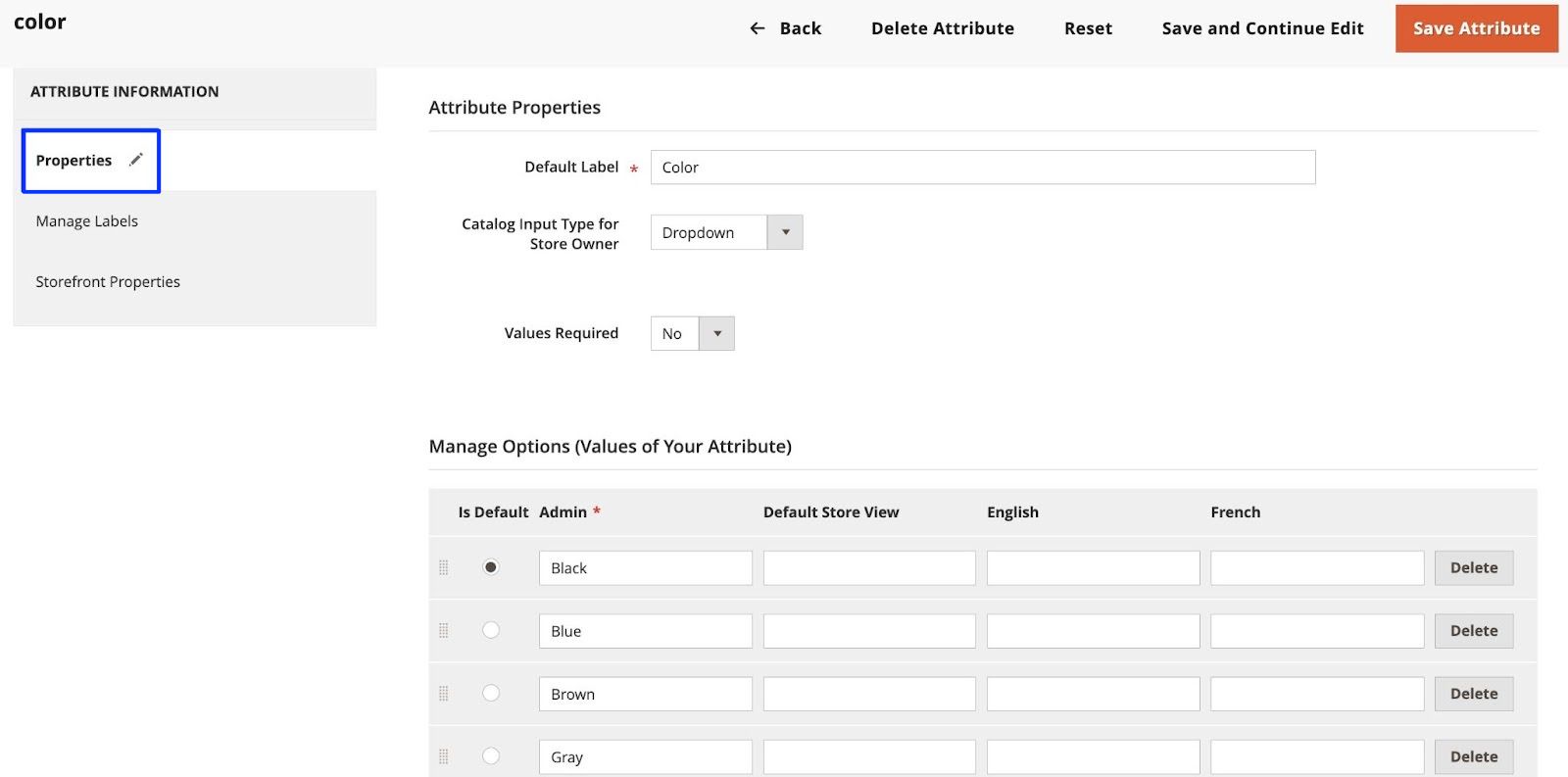1568x777 pixels.
Task: Reset the attribute form
Action: click(x=1088, y=28)
